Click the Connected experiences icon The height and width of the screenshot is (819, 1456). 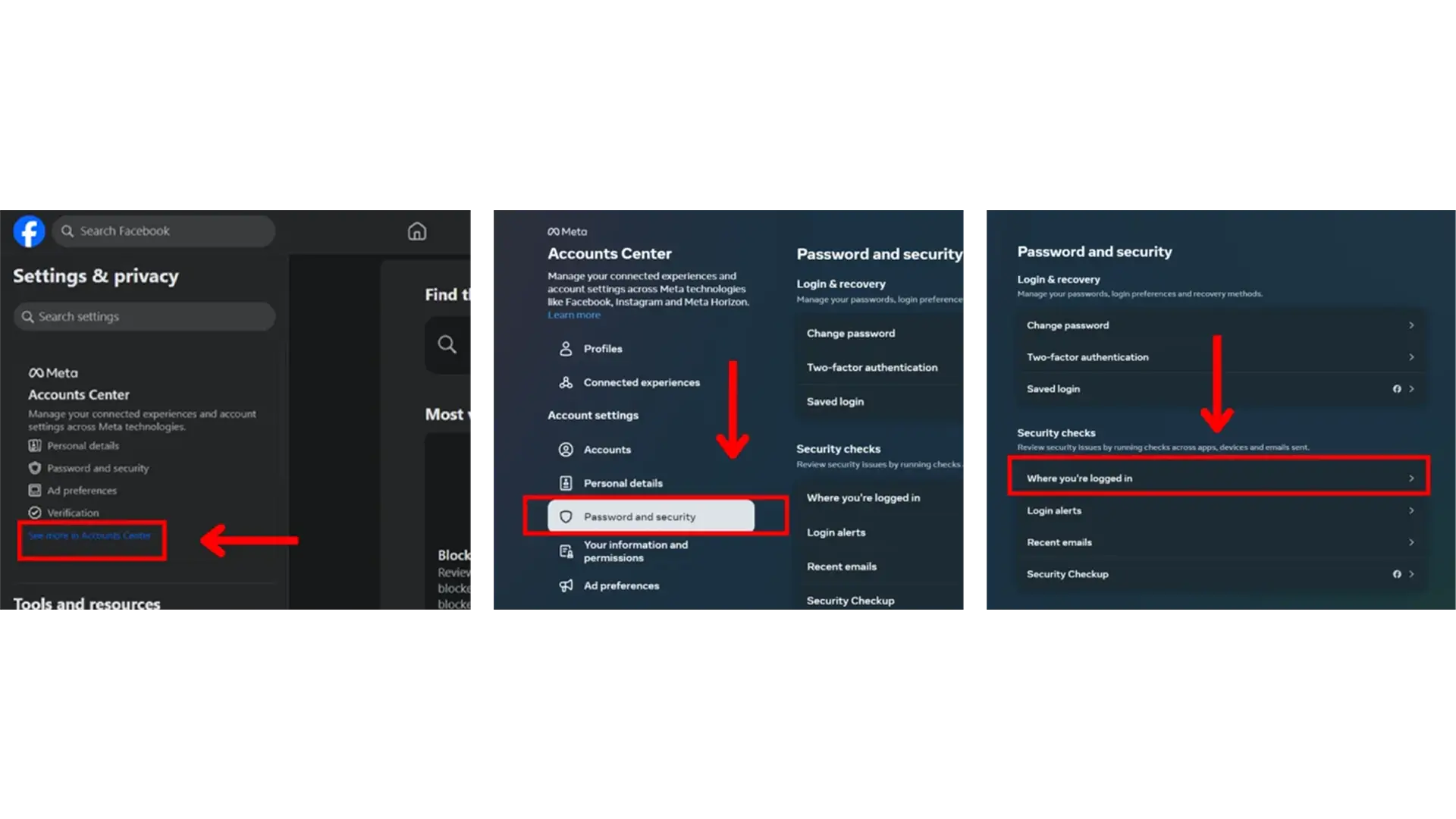click(x=566, y=382)
